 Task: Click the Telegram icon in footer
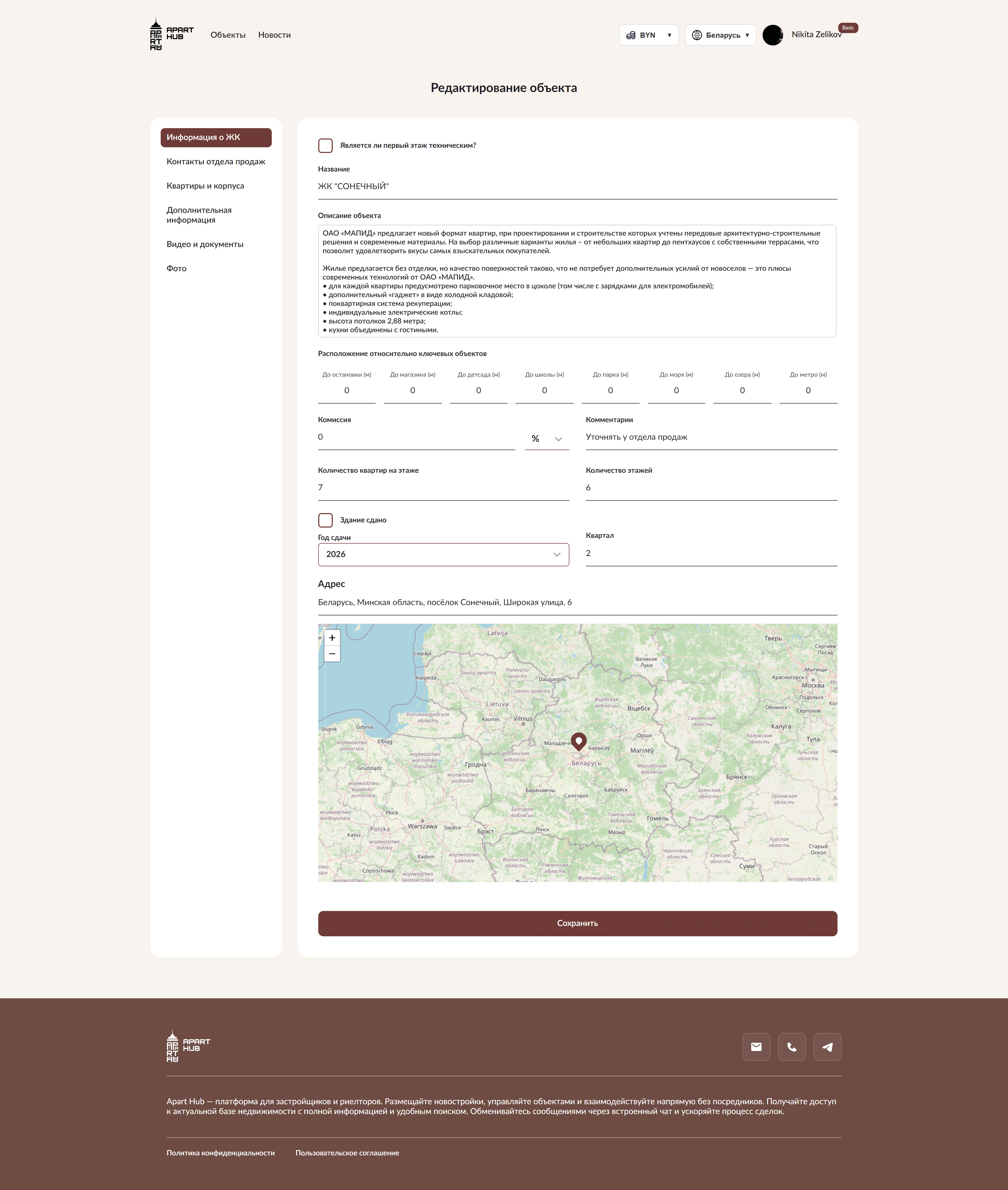pyautogui.click(x=827, y=1047)
